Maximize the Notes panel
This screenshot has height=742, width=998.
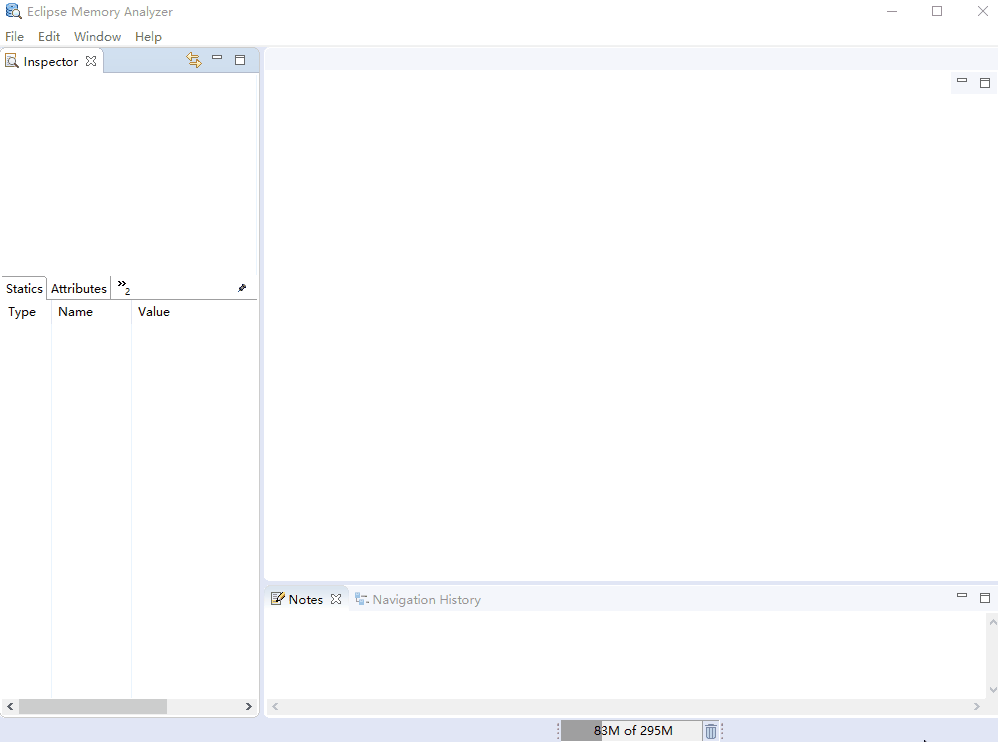tap(985, 598)
